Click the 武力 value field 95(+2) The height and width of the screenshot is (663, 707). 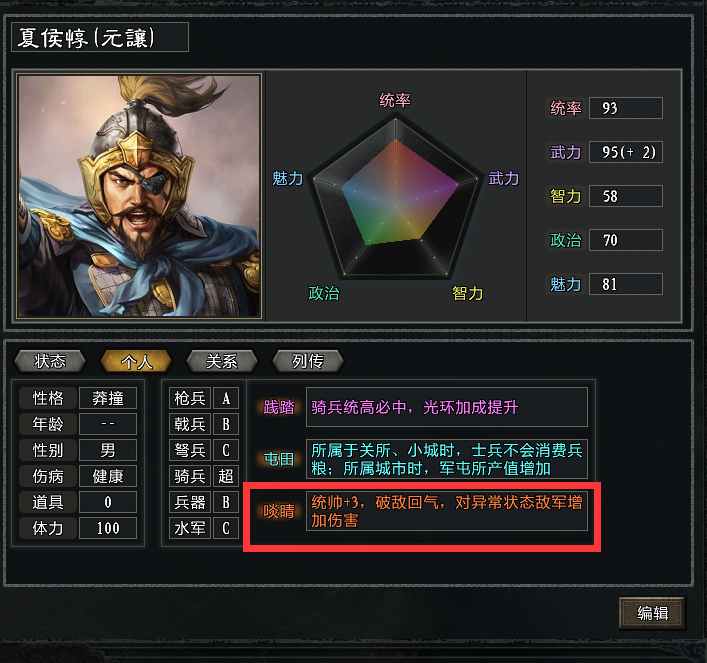(626, 152)
